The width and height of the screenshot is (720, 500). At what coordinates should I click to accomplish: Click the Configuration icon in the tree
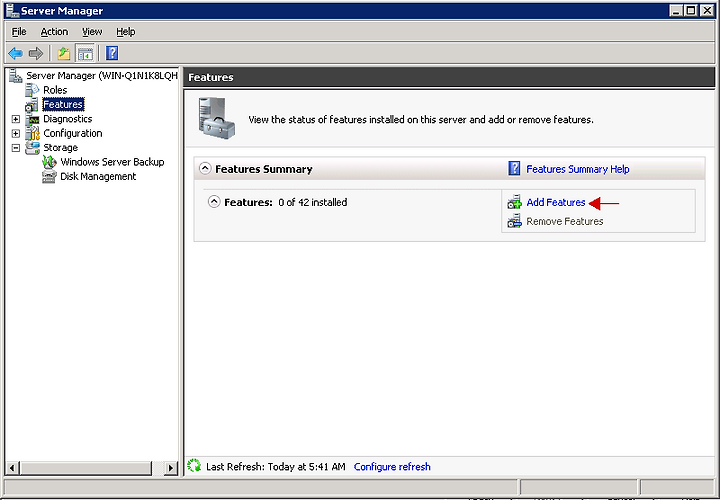click(x=33, y=134)
